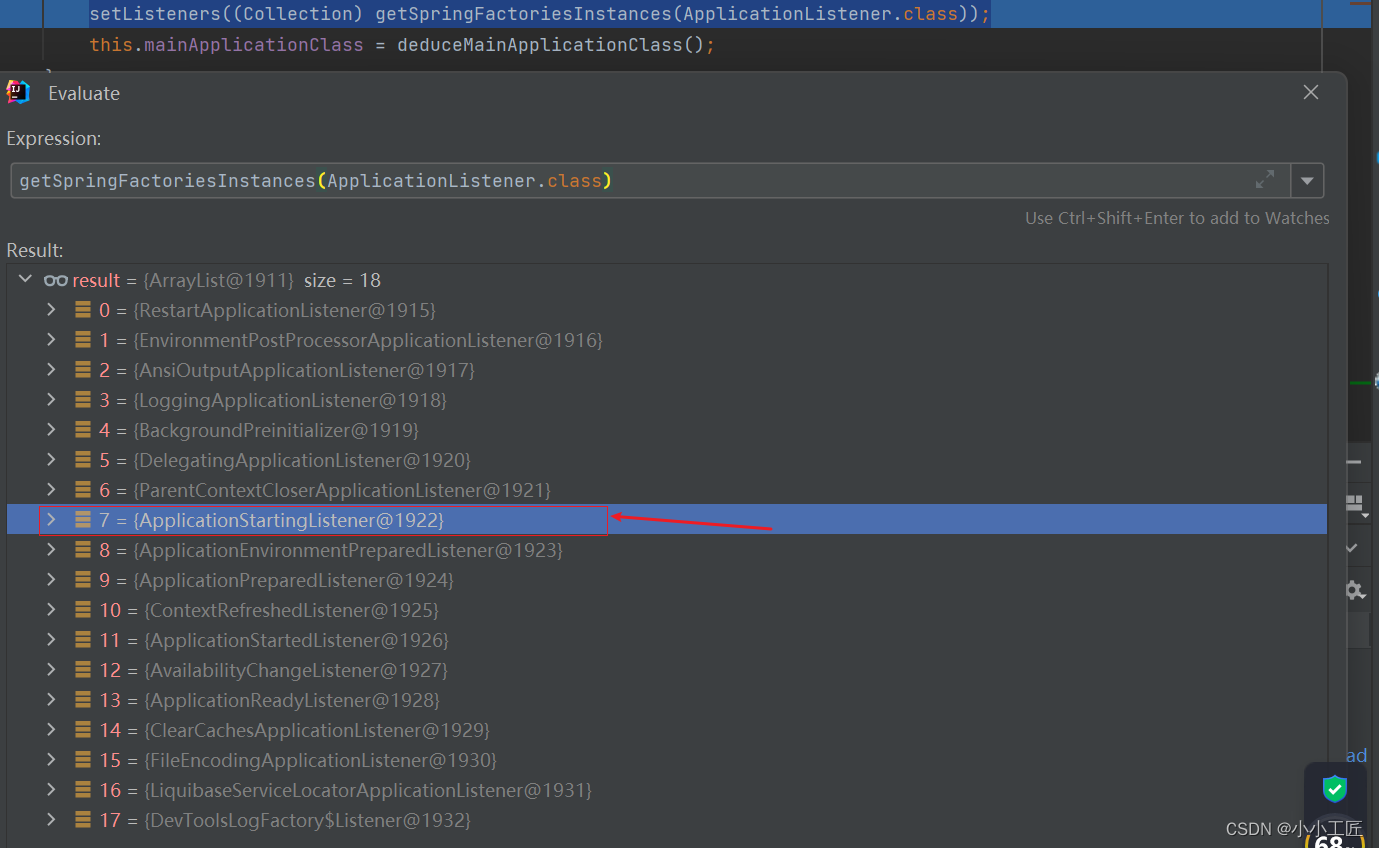
Task: Expand item 2 AnsiOutputApplicationListener
Action: click(x=51, y=370)
